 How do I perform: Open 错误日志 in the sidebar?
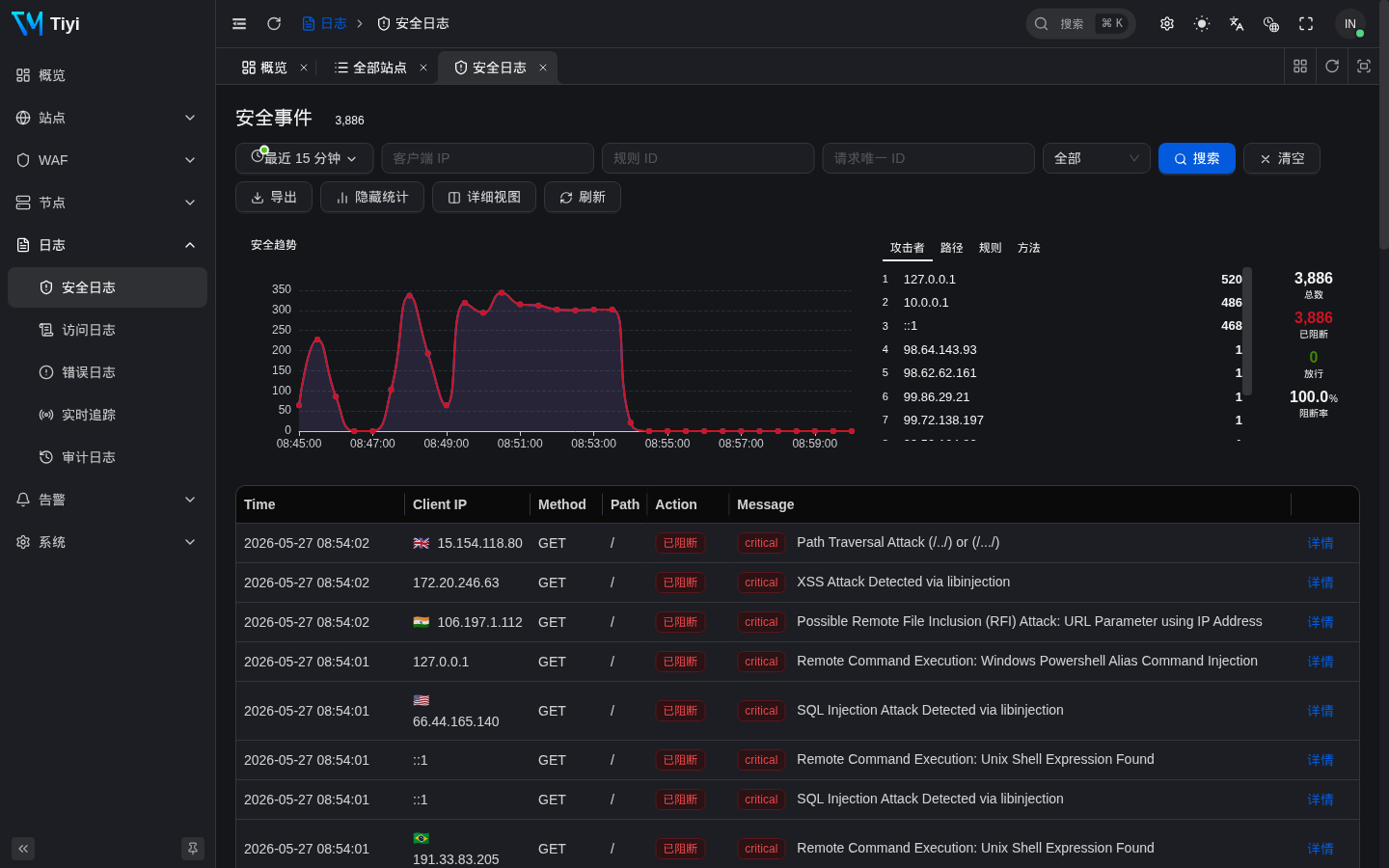pyautogui.click(x=107, y=372)
